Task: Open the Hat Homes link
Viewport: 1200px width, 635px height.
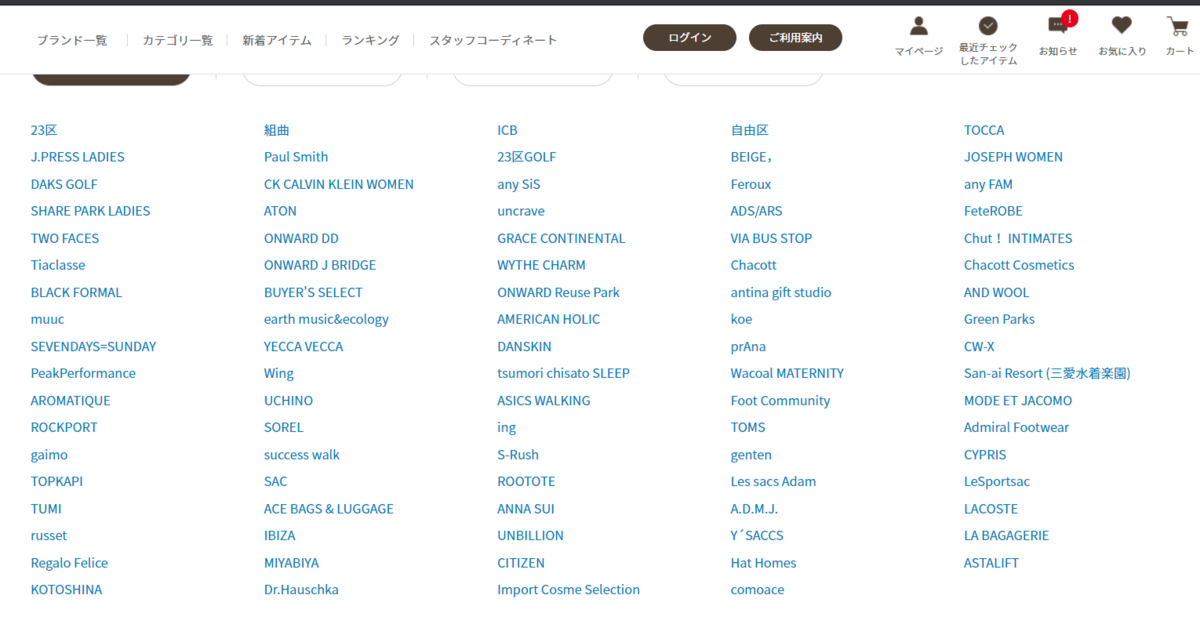Action: tap(763, 562)
